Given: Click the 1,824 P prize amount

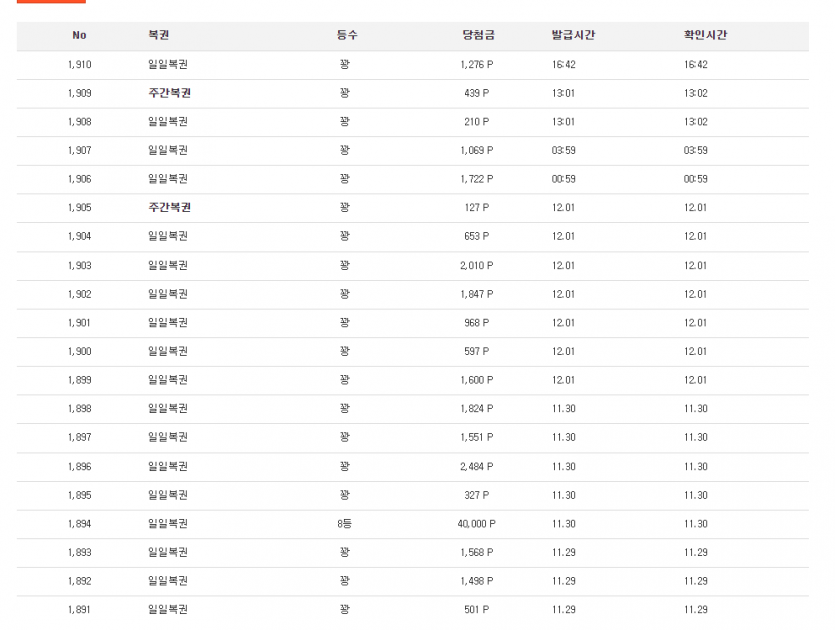Looking at the screenshot, I should 477,409.
